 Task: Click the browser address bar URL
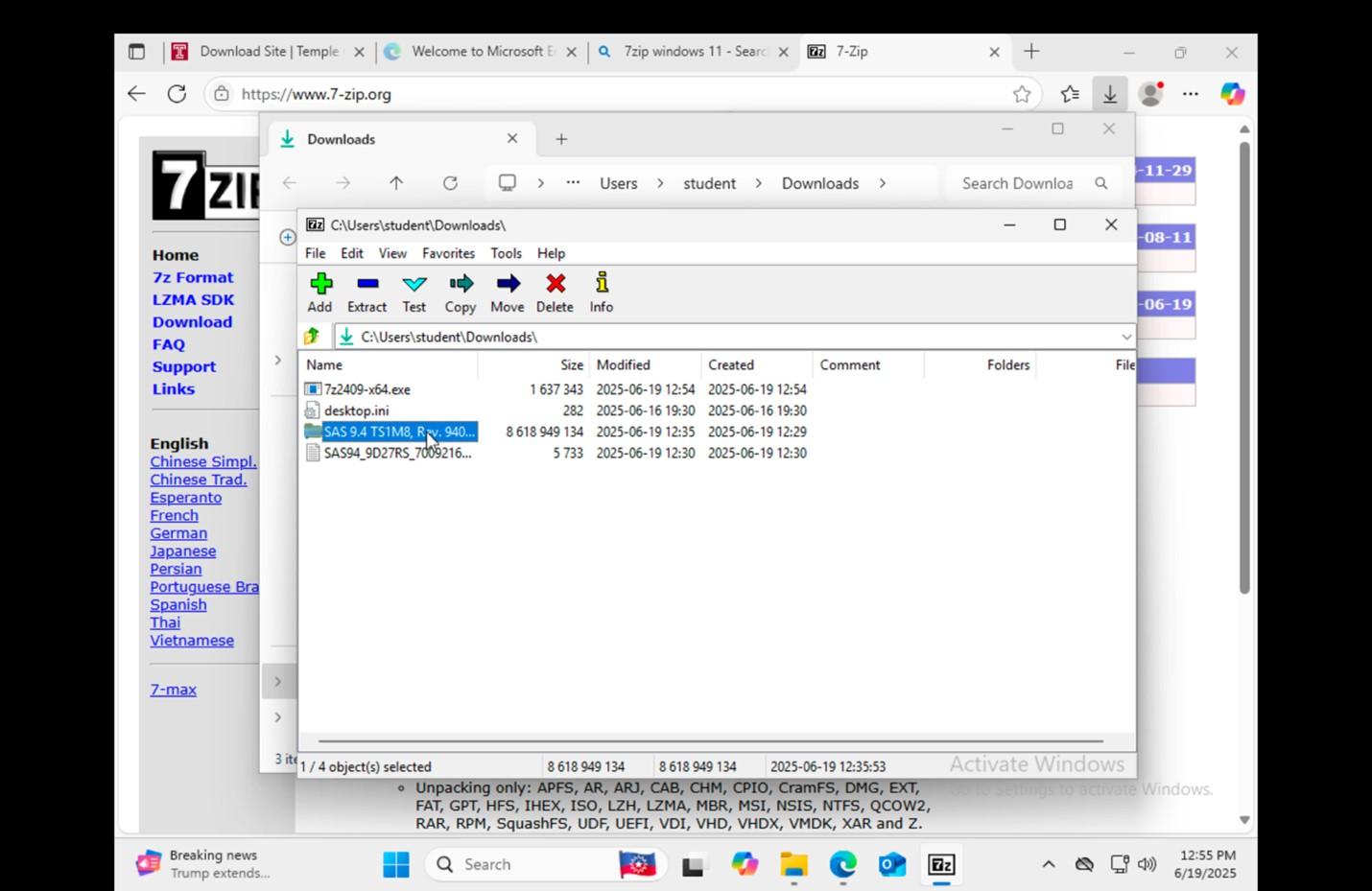317,94
